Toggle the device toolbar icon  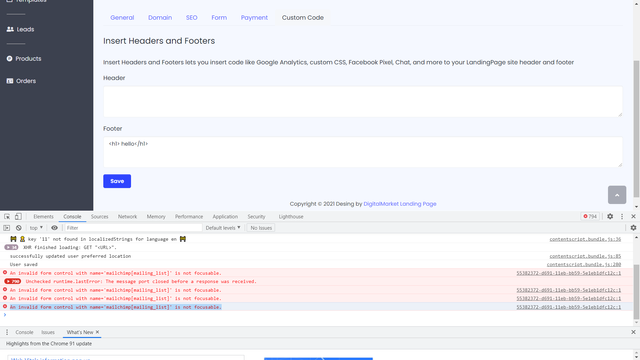pyautogui.click(x=18, y=217)
